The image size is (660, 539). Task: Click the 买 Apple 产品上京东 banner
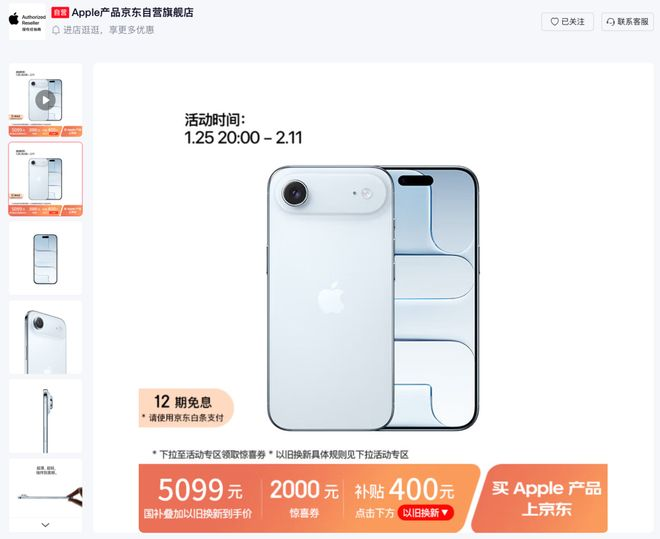[x=543, y=498]
